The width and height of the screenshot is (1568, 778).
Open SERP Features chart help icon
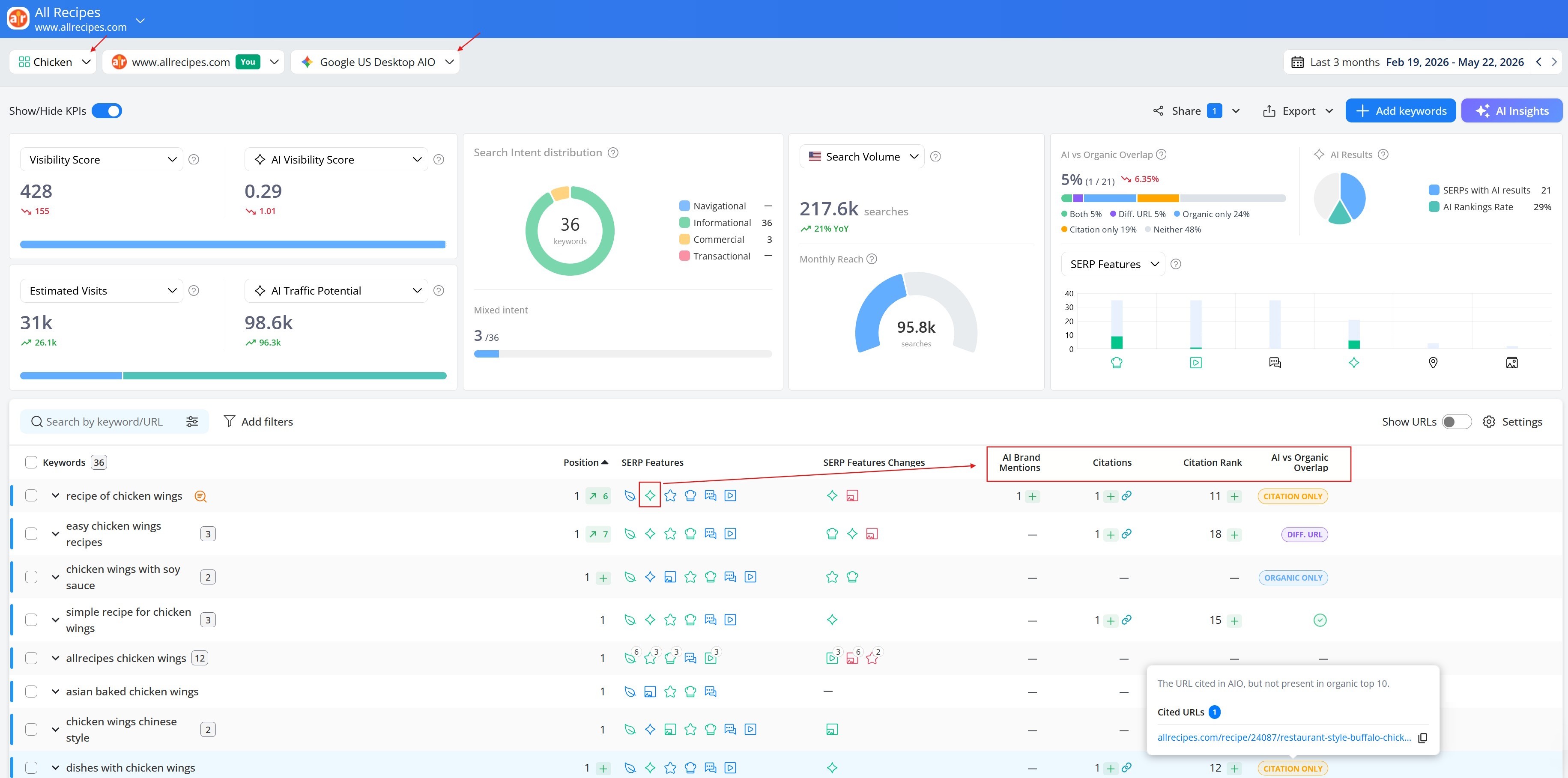pos(1176,264)
